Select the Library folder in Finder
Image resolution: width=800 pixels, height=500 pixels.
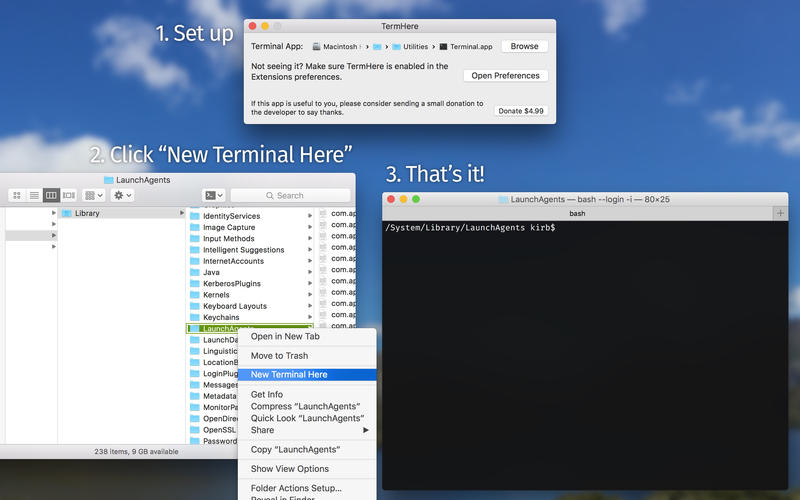pyautogui.click(x=122, y=213)
